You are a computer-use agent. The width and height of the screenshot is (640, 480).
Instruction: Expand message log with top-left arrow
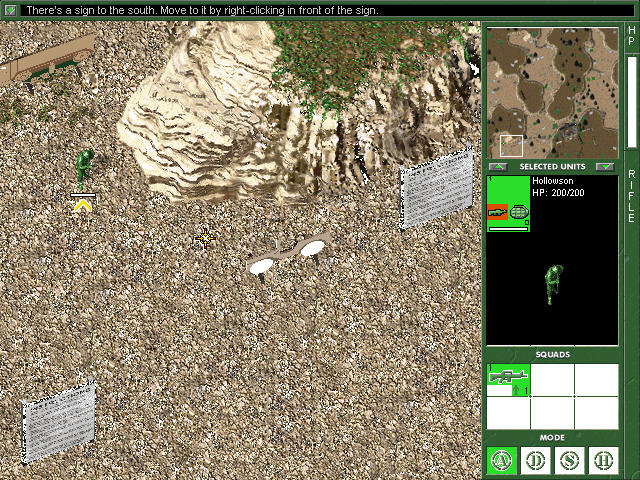(x=10, y=10)
